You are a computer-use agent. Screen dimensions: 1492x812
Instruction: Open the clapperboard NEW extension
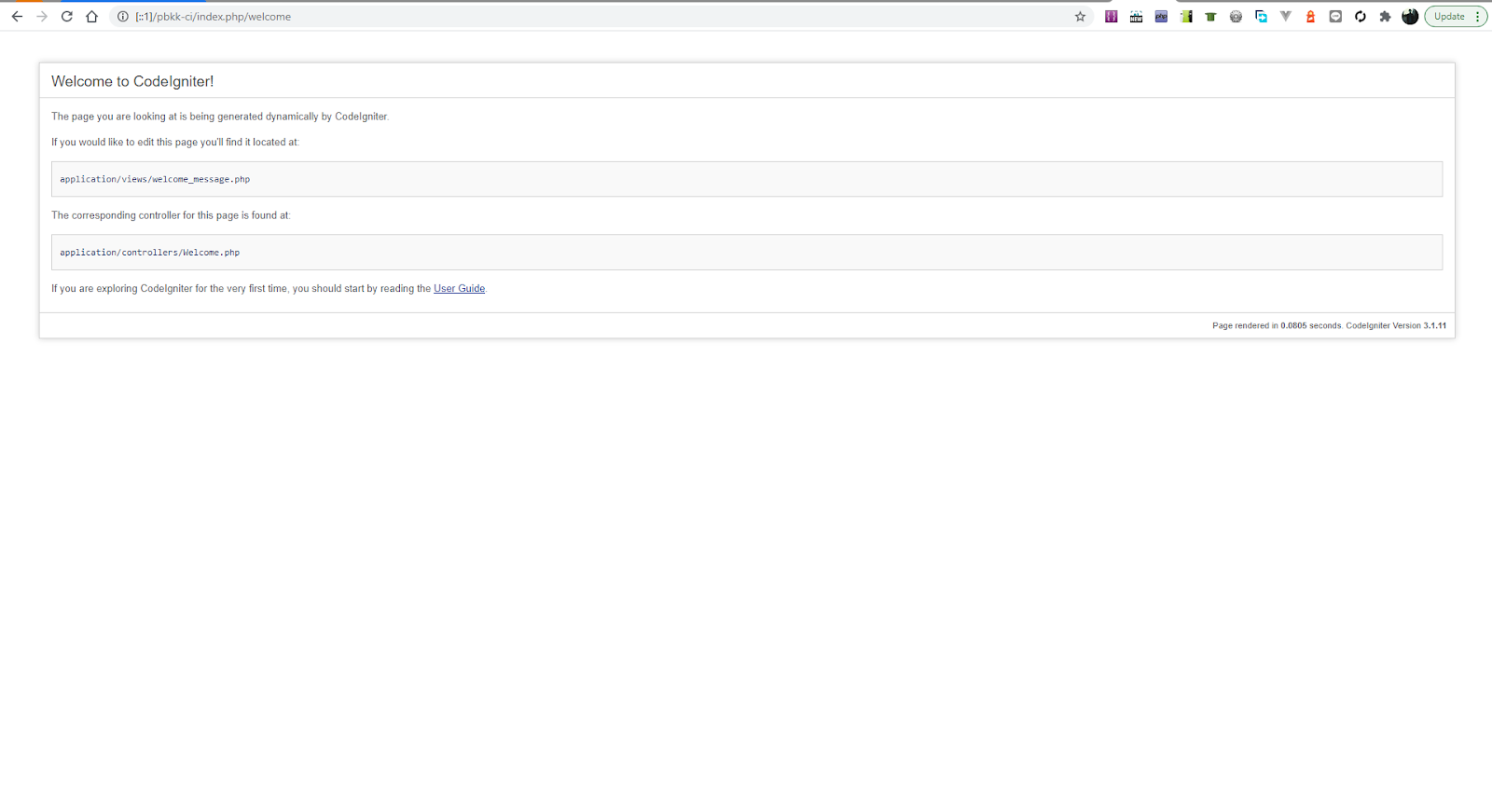coord(1136,17)
